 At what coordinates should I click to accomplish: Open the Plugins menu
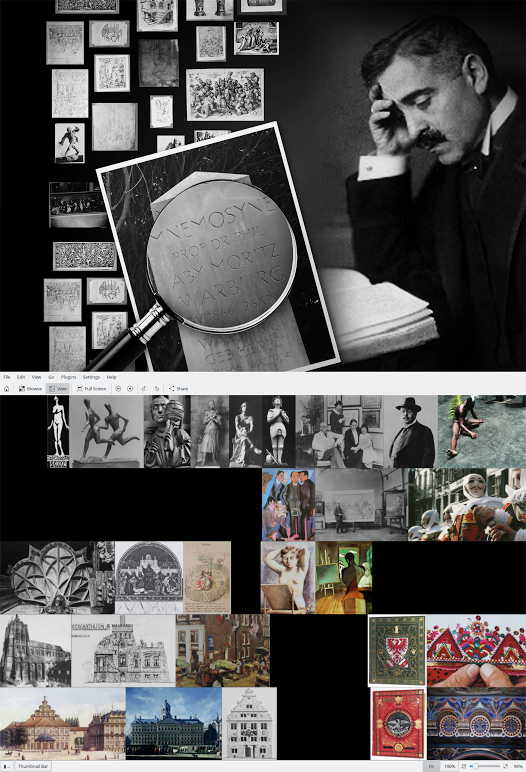68,377
